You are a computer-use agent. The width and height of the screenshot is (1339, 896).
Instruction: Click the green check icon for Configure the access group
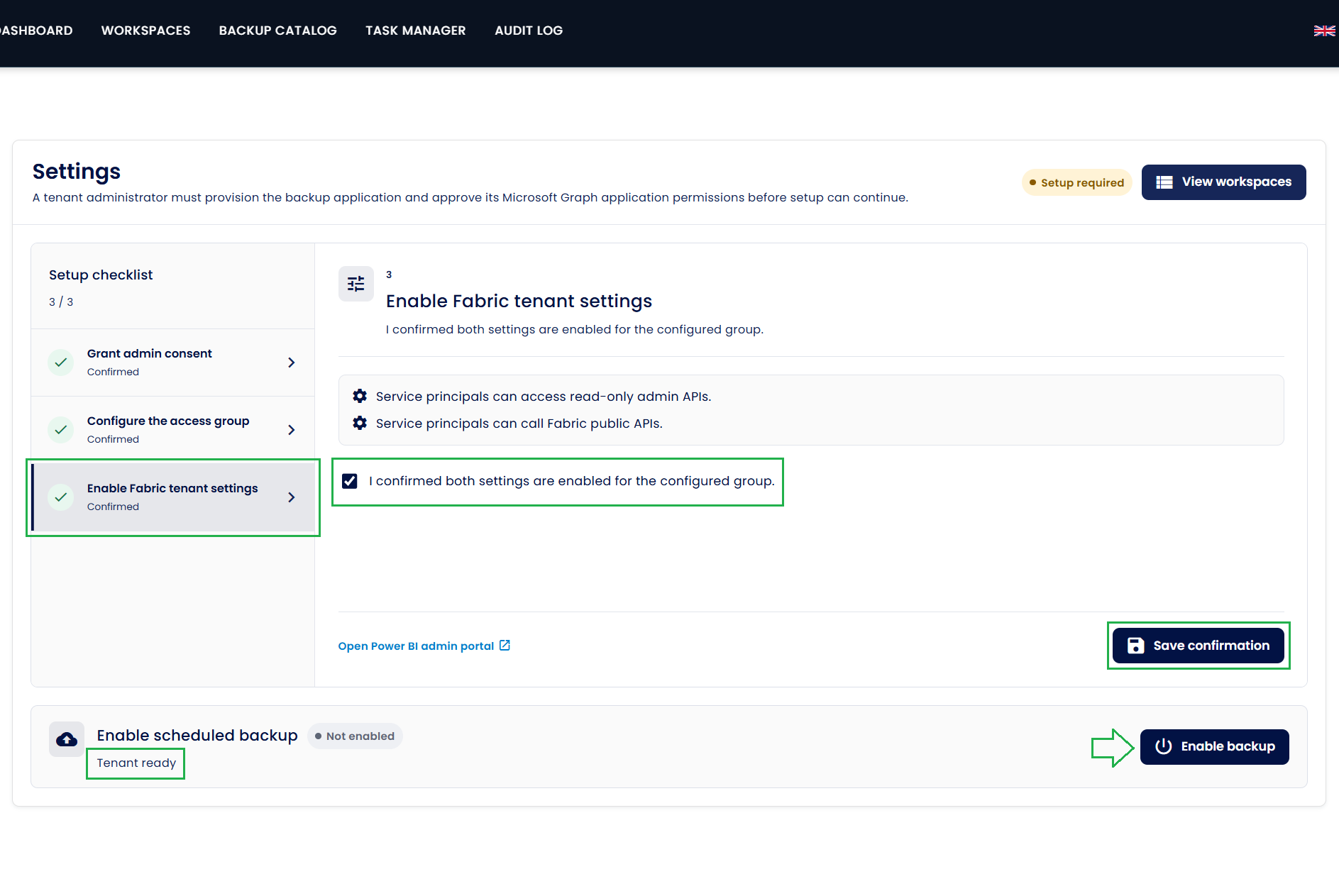click(x=61, y=430)
